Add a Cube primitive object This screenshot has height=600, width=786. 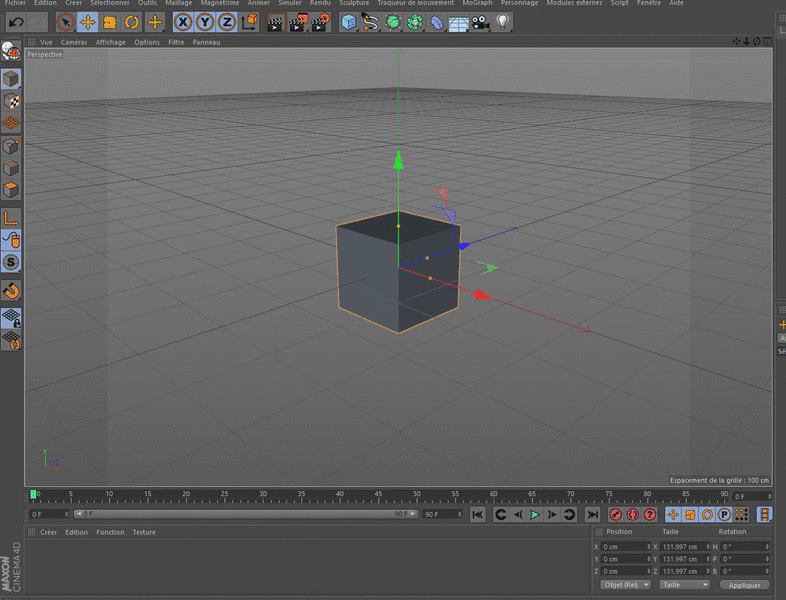348,23
